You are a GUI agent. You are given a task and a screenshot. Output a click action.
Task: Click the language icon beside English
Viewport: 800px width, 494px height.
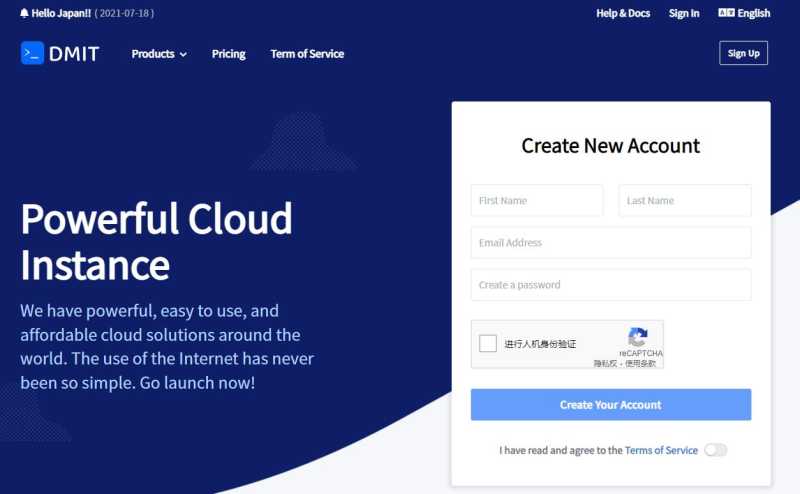[726, 13]
